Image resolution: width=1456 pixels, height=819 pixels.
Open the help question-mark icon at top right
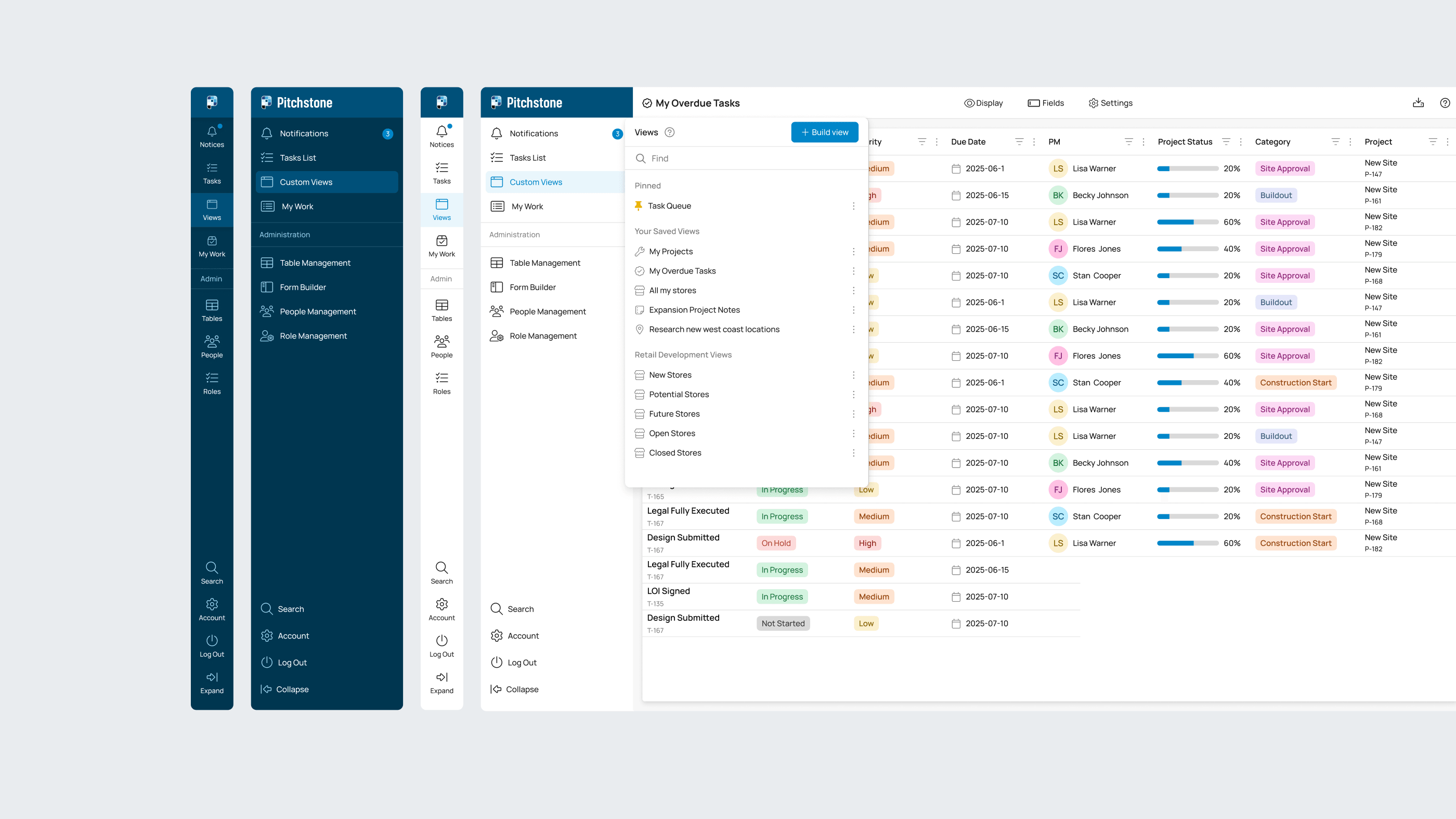(x=1446, y=102)
